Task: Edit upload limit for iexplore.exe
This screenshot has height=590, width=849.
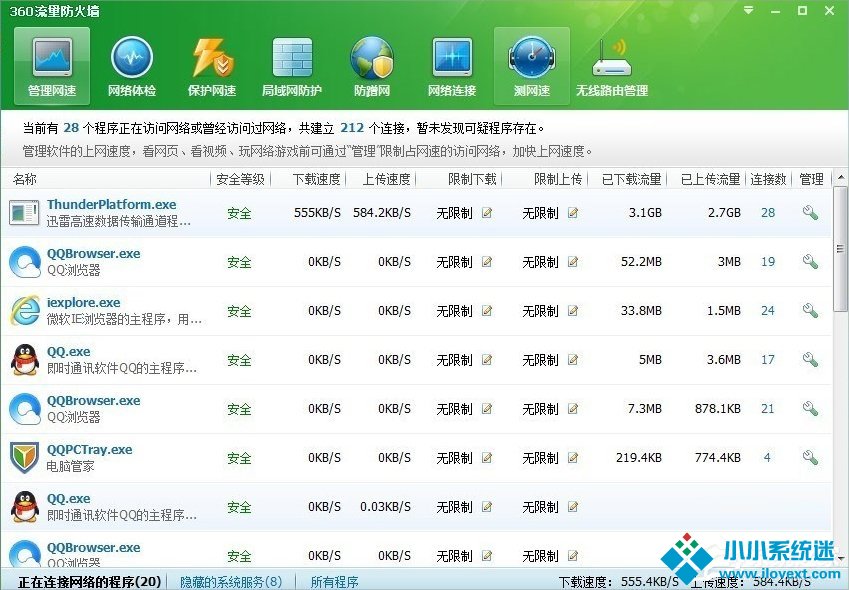Action: click(x=573, y=311)
